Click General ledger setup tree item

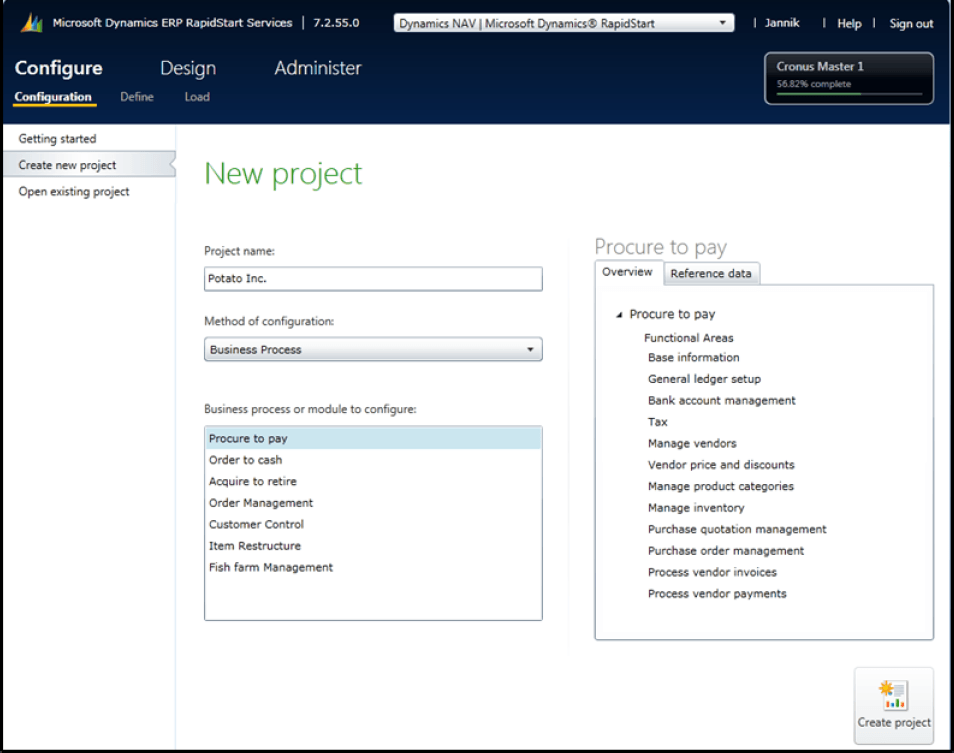704,379
